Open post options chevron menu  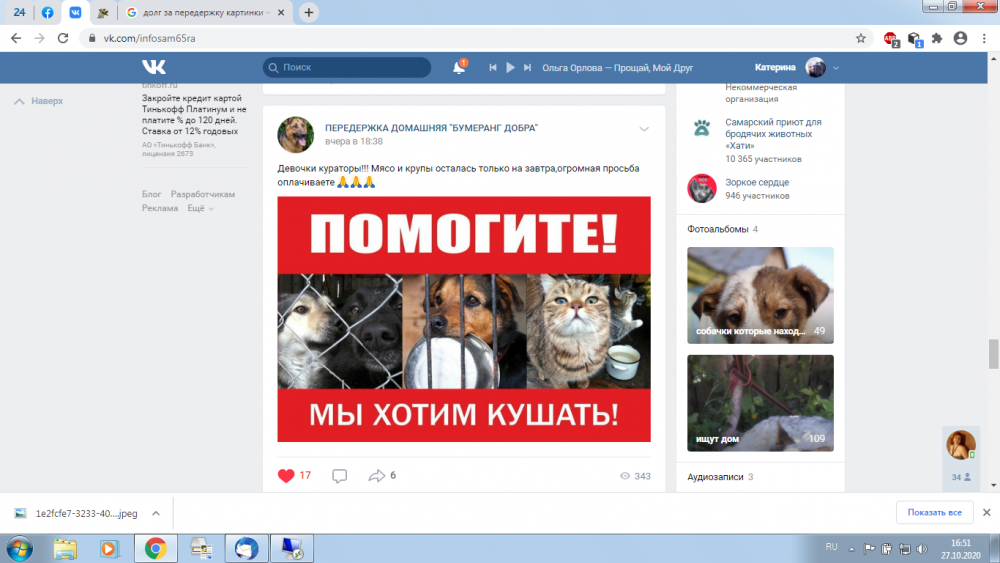(644, 129)
